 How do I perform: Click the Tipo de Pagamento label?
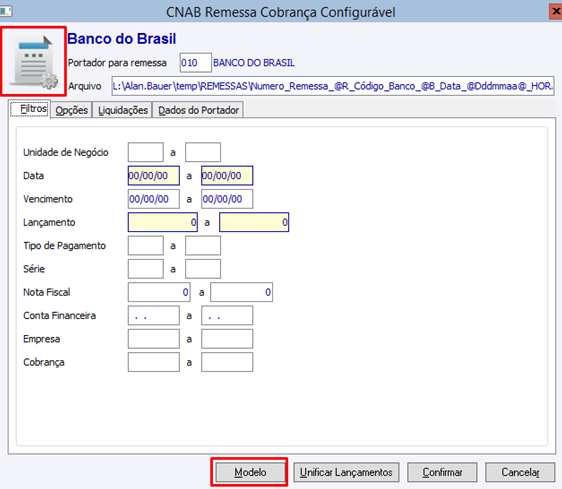tap(65, 246)
